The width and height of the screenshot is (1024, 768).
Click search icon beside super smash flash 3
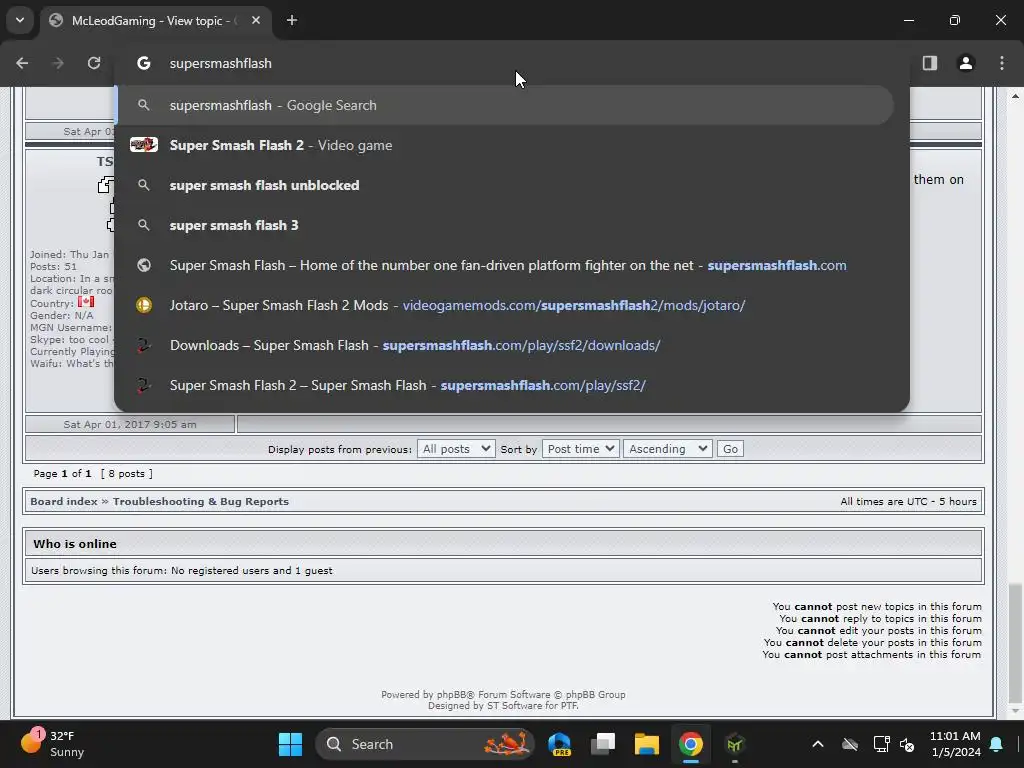coord(144,225)
